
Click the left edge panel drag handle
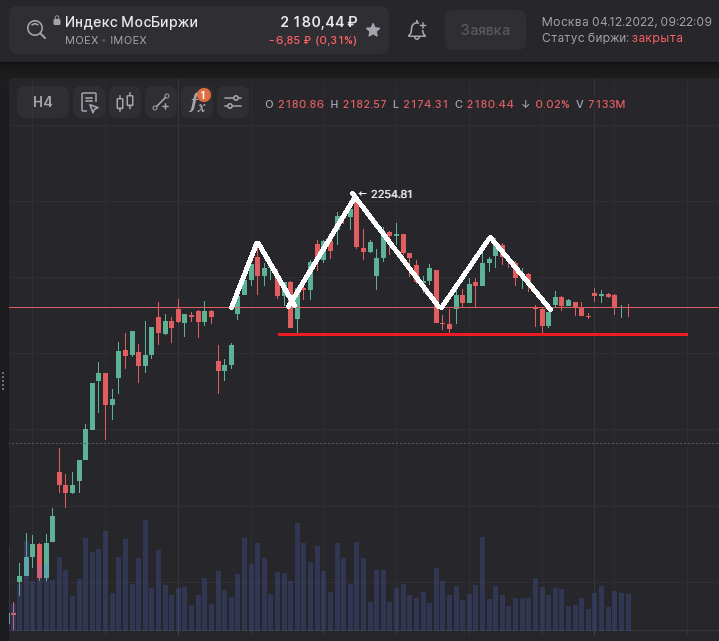3,380
